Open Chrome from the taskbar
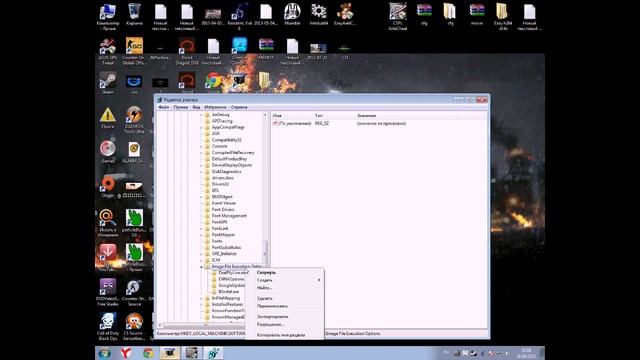The height and width of the screenshot is (360, 640). click(x=148, y=353)
